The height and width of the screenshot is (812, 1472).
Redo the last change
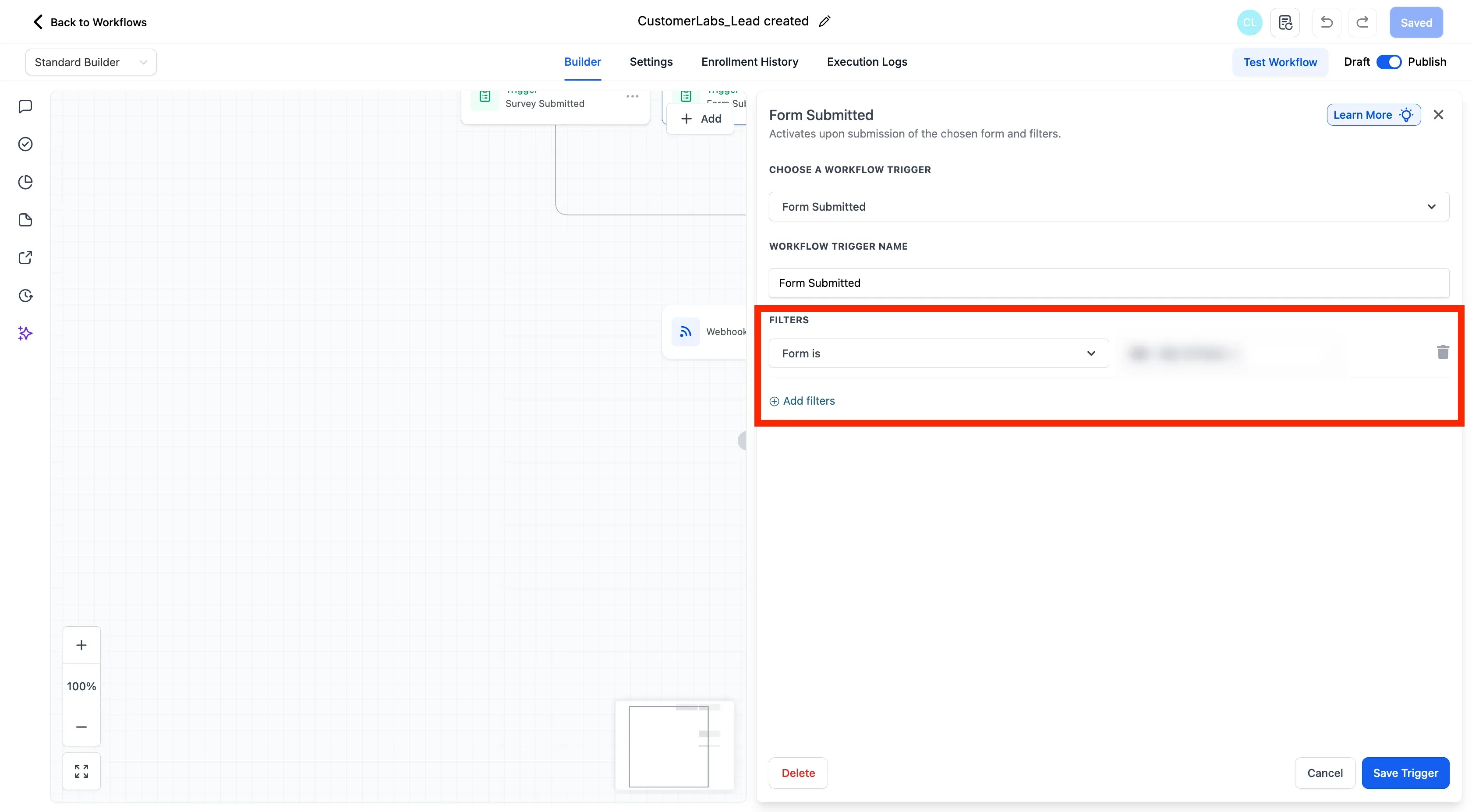coord(1362,23)
